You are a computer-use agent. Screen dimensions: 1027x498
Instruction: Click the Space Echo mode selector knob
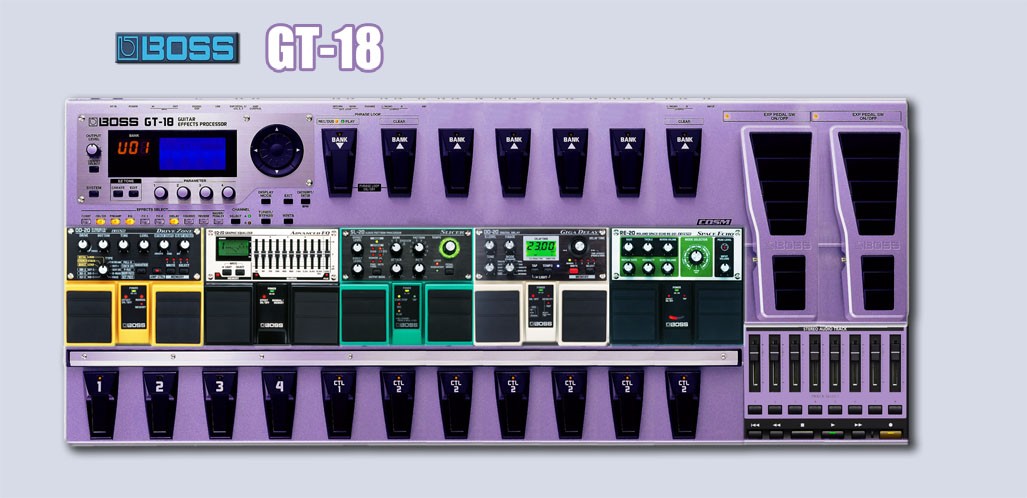696,256
